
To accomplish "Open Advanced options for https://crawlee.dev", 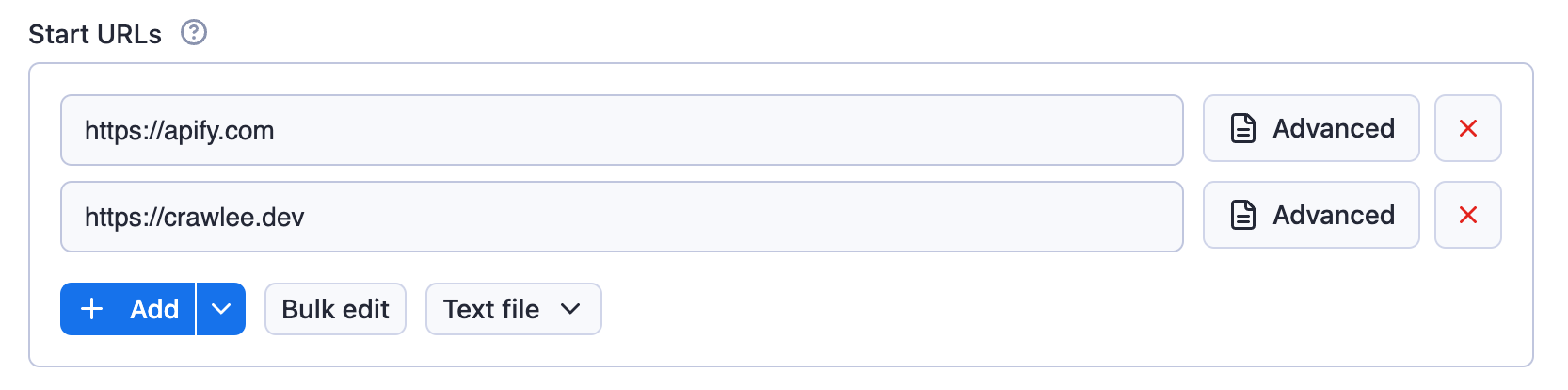I will point(1311,215).
